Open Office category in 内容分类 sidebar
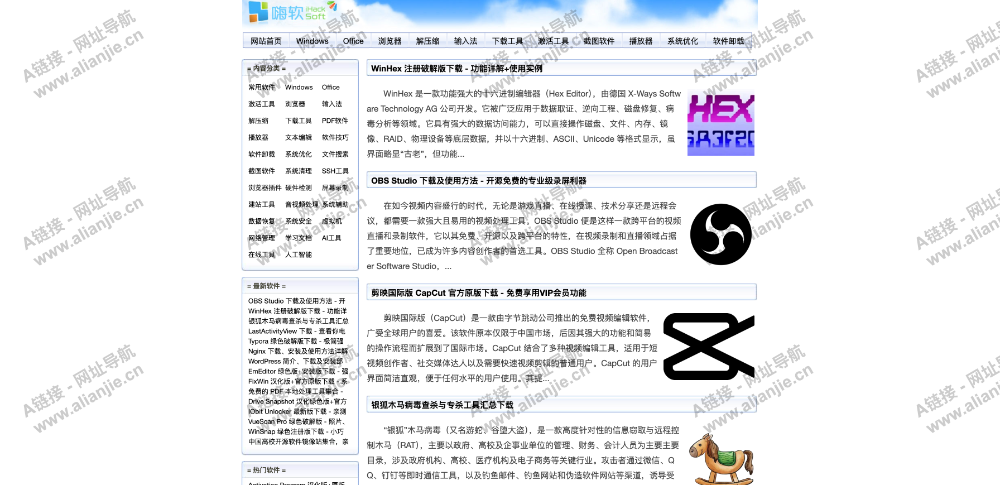The width and height of the screenshot is (1000, 485). (x=331, y=87)
